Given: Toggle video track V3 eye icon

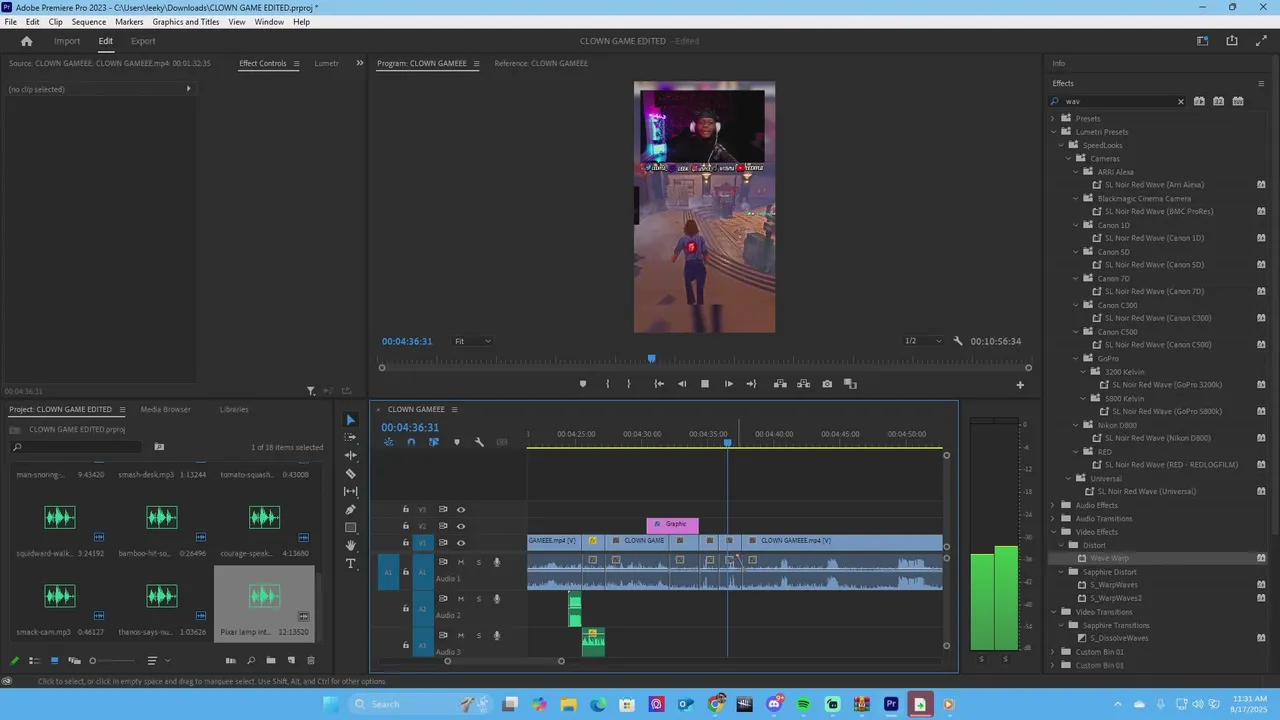Looking at the screenshot, I should coord(461,510).
